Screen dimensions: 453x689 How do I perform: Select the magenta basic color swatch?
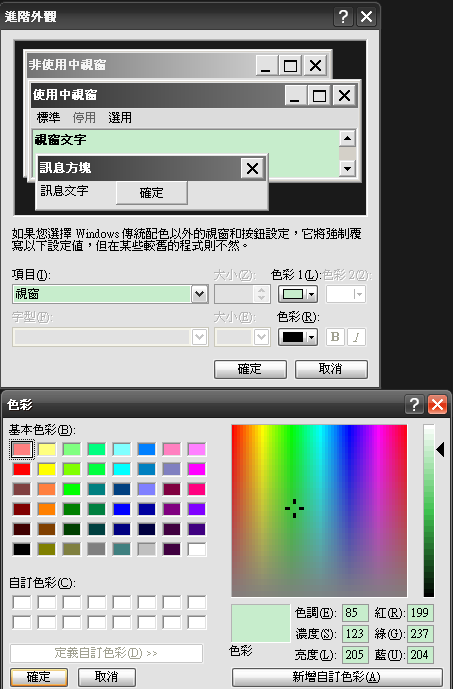tap(196, 469)
